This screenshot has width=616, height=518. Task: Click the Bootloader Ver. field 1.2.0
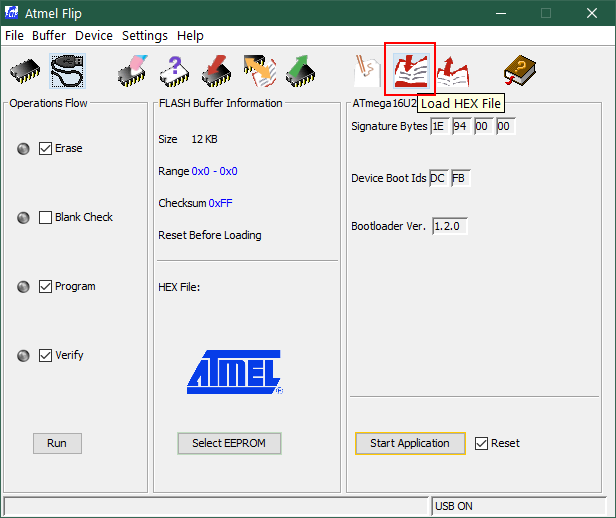(449, 226)
